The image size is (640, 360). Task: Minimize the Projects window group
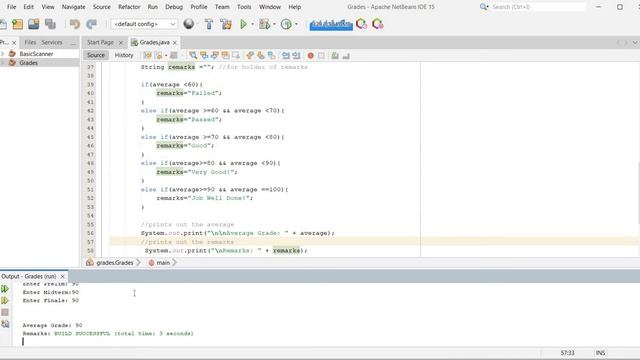(x=73, y=43)
